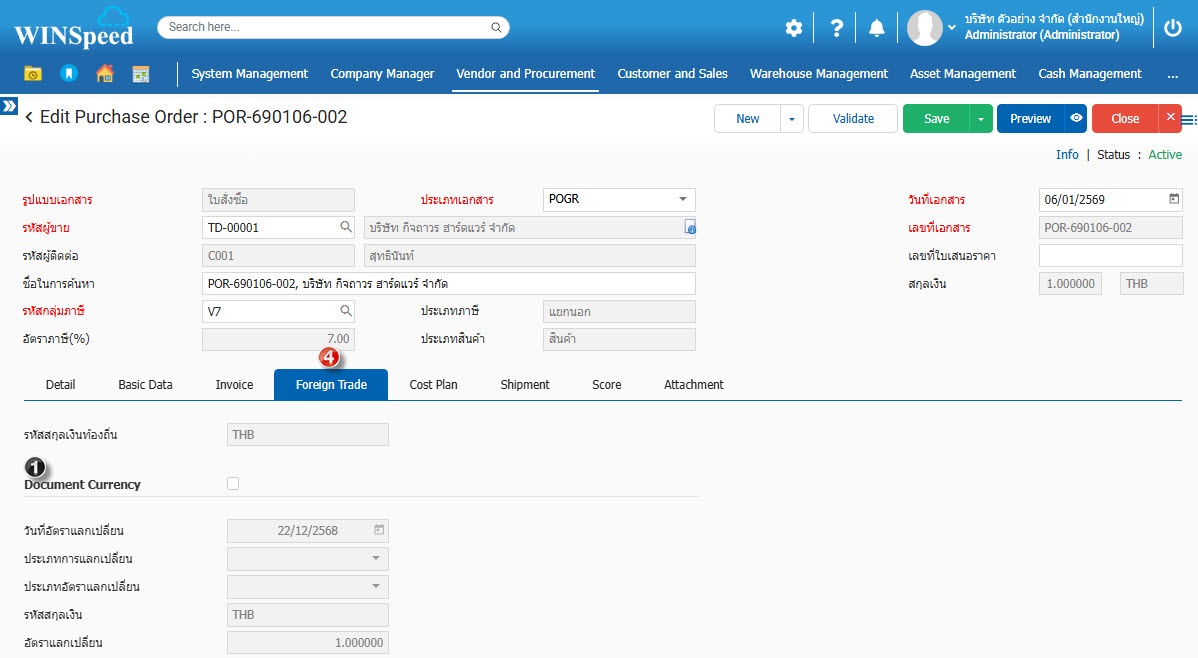Click the blue bookmark icon

[x=68, y=74]
